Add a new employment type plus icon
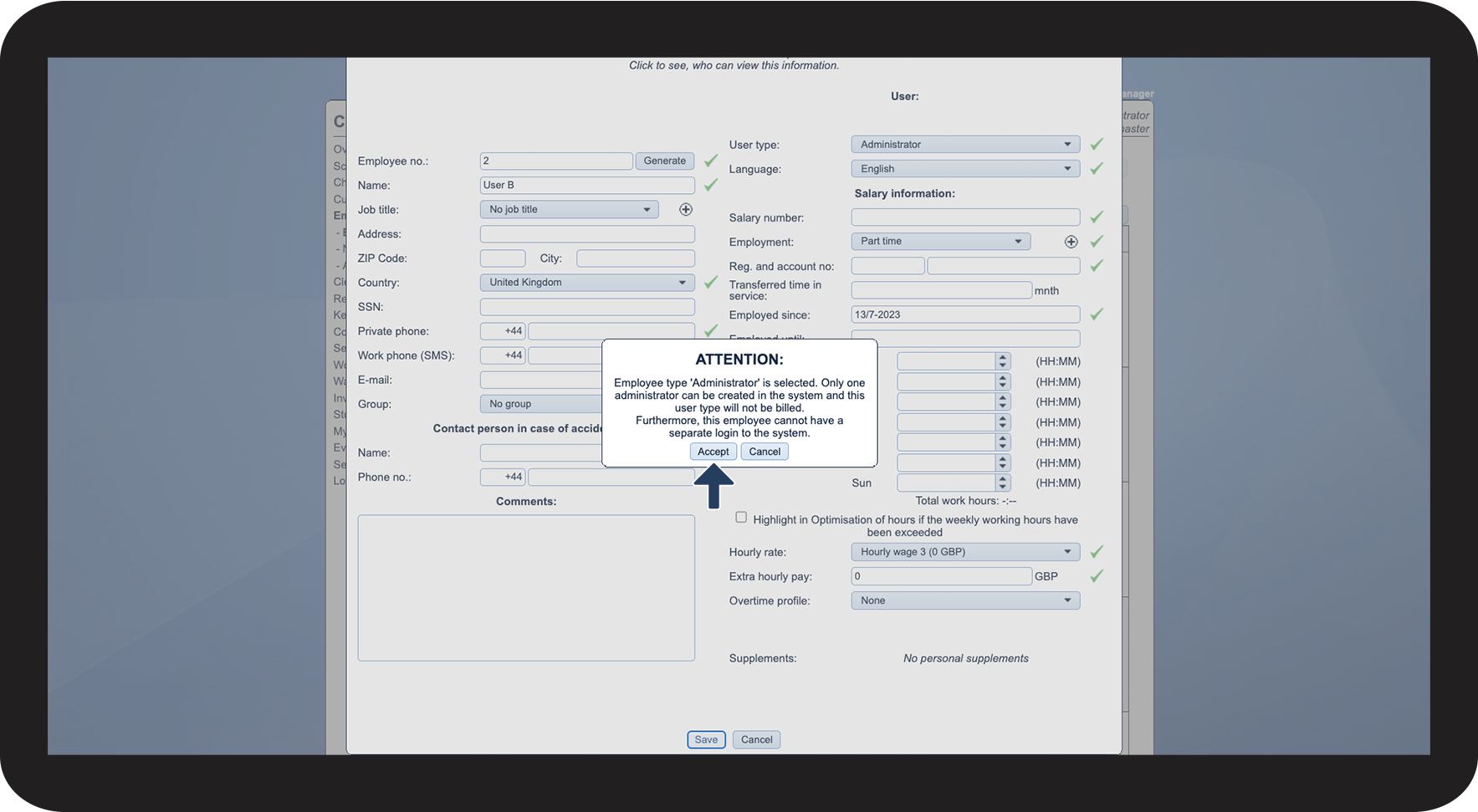This screenshot has width=1478, height=812. click(x=1071, y=242)
